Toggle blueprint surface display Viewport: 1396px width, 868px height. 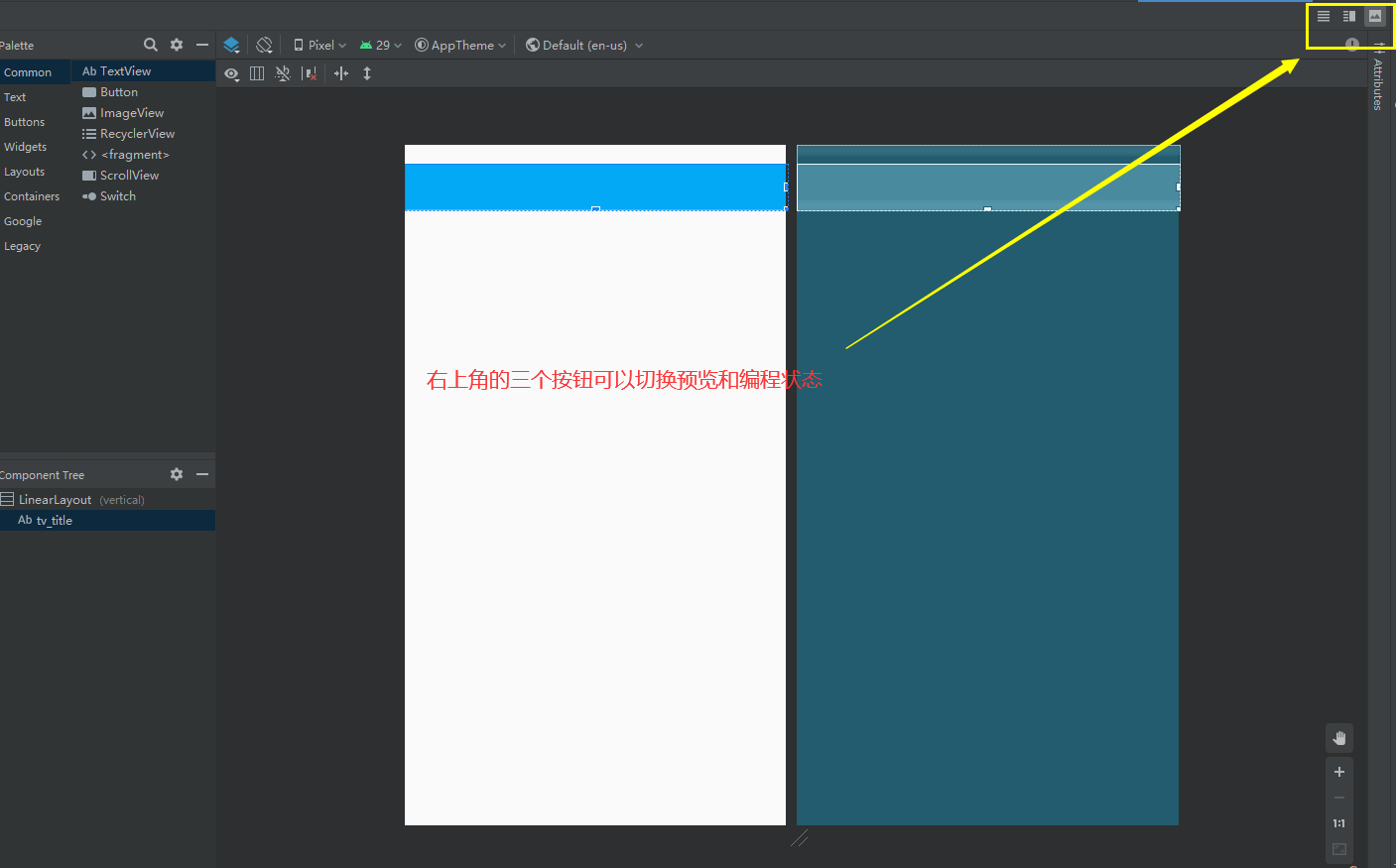coord(232,45)
